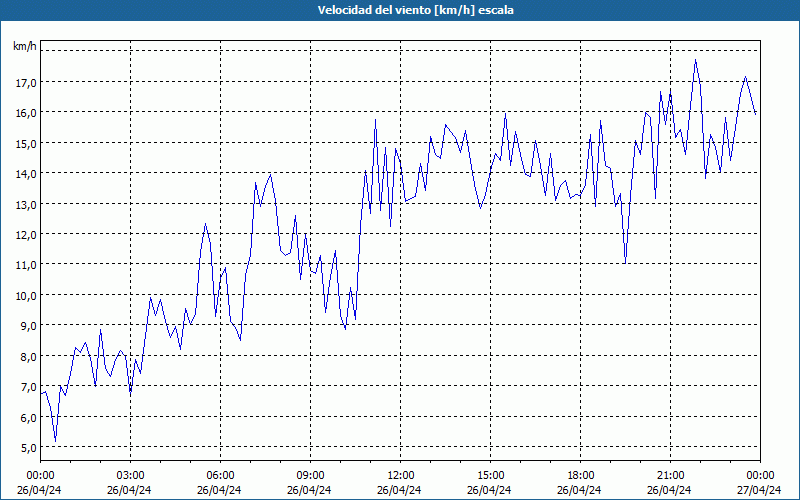Click the 14,0 y-axis value
The width and height of the screenshot is (800, 500).
(x=26, y=174)
